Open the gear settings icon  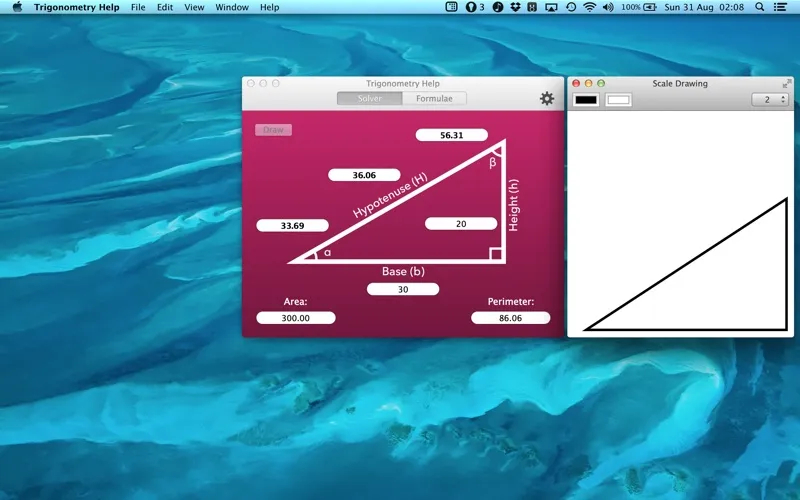(x=547, y=98)
